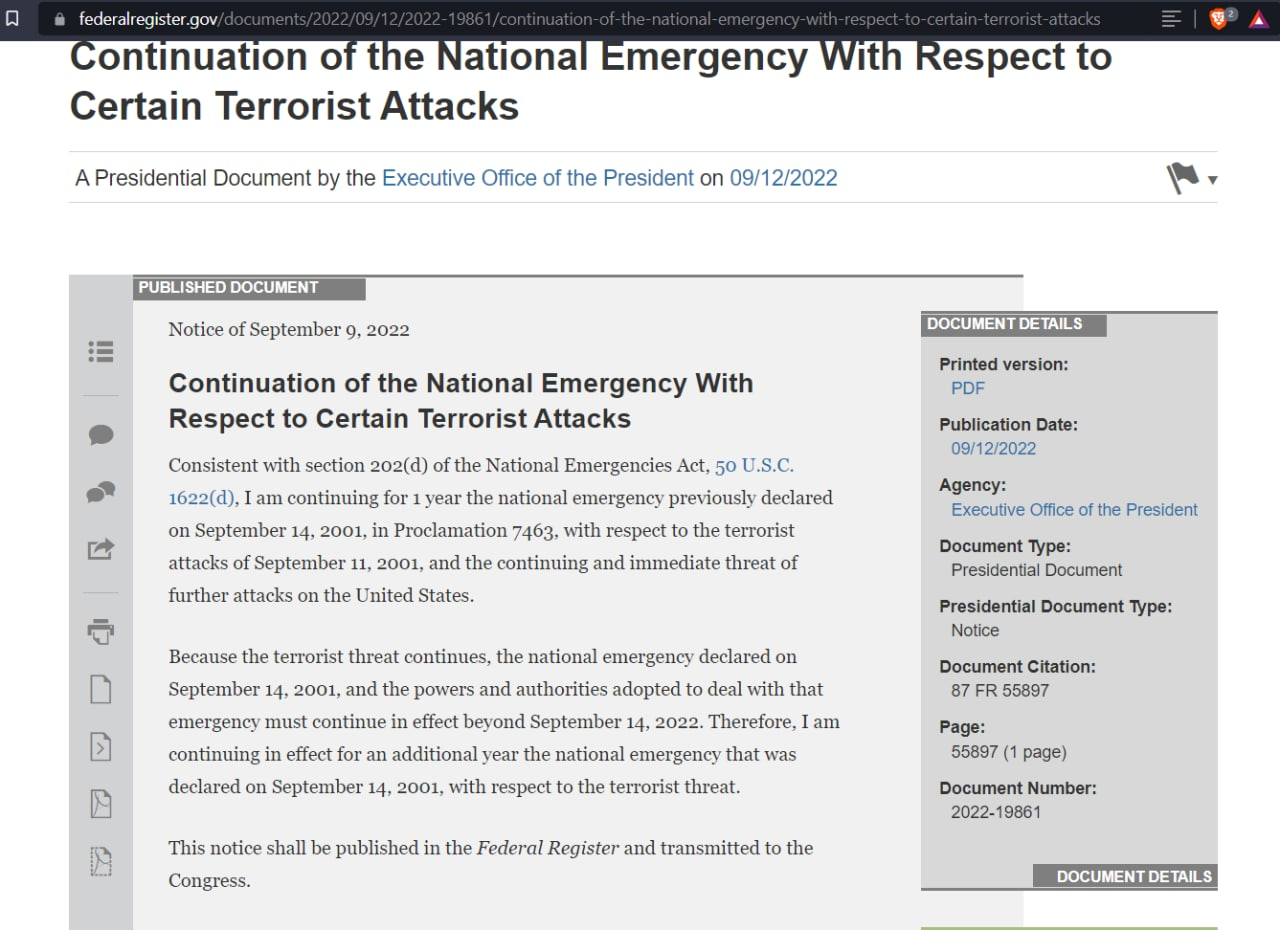Image resolution: width=1280 pixels, height=930 pixels.
Task: Click the PUBLISHED DOCUMENT tab label
Action: tap(229, 288)
